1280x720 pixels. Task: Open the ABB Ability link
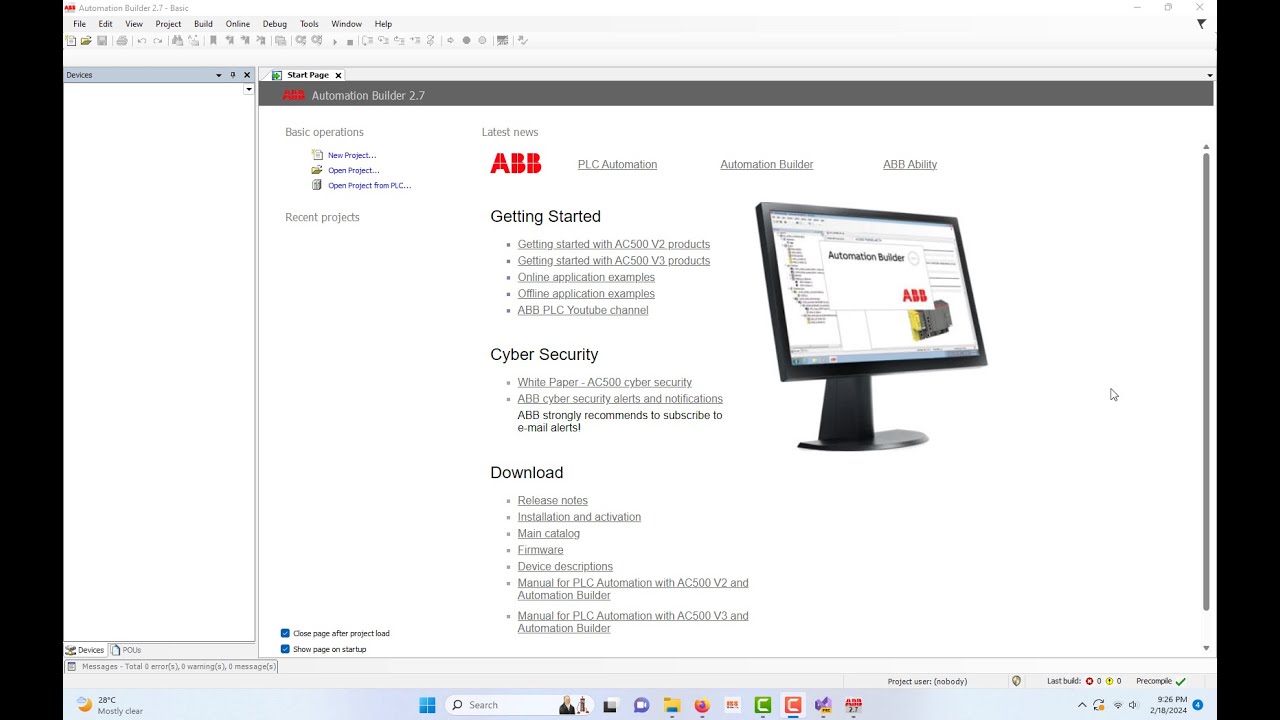(910, 164)
